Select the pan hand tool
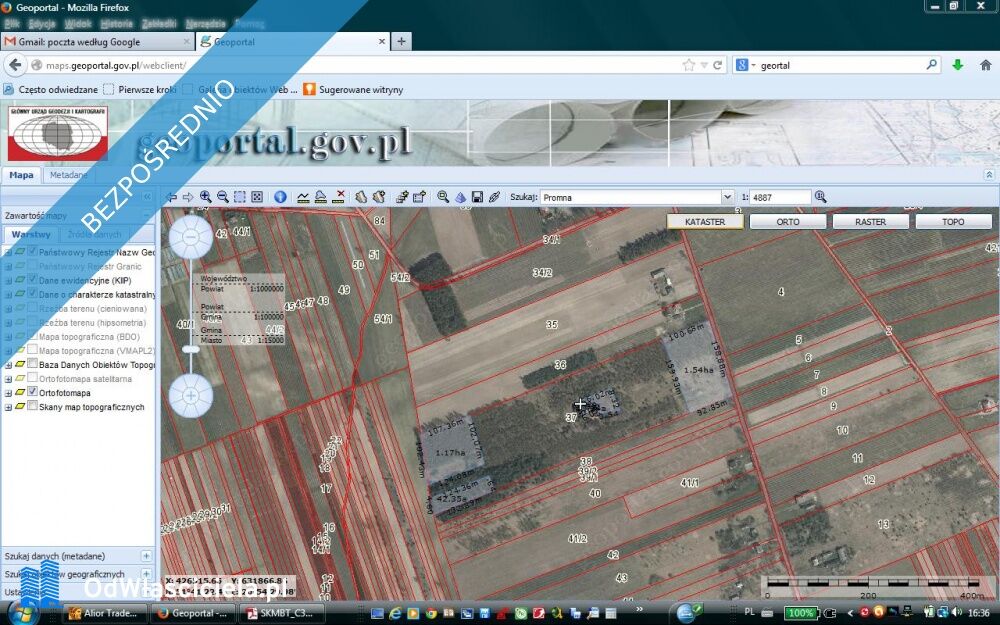Viewport: 1000px width, 625px height. (361, 197)
